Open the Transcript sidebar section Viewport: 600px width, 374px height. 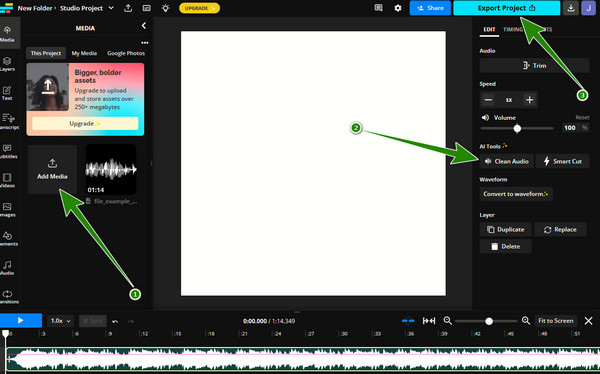[x=8, y=122]
